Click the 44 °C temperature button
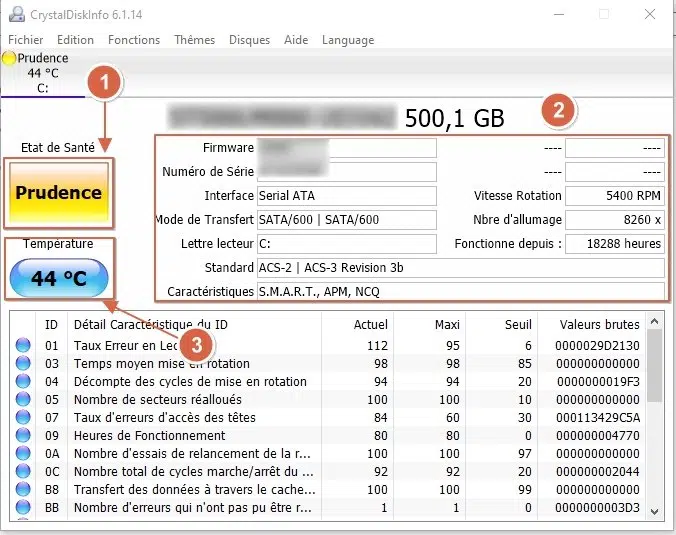This screenshot has height=535, width=676. click(59, 279)
